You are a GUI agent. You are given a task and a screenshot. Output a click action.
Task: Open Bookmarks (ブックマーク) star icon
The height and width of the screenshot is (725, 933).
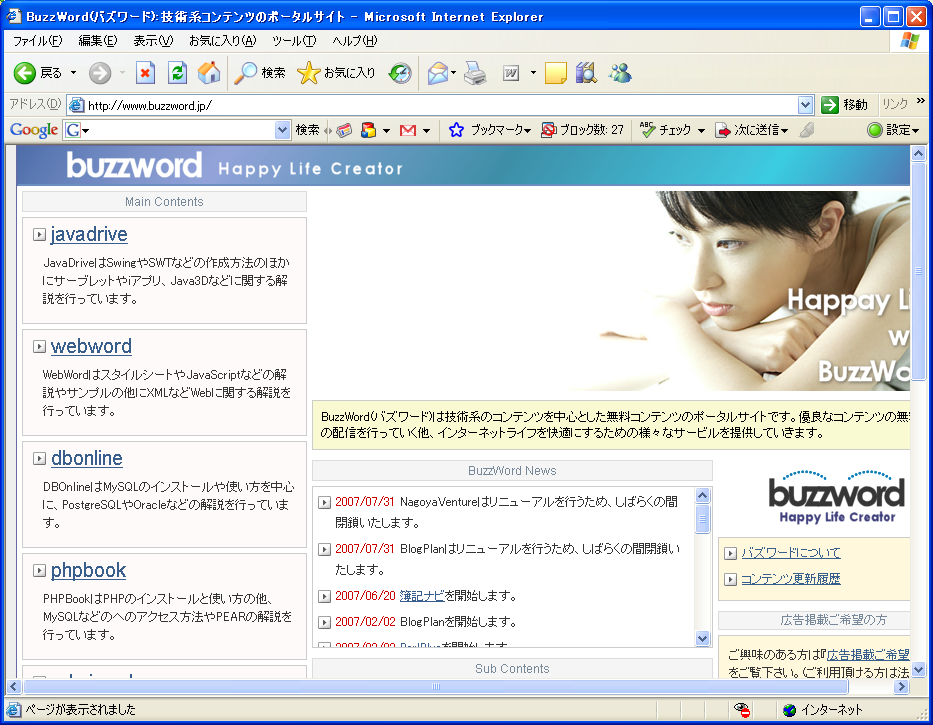point(456,130)
